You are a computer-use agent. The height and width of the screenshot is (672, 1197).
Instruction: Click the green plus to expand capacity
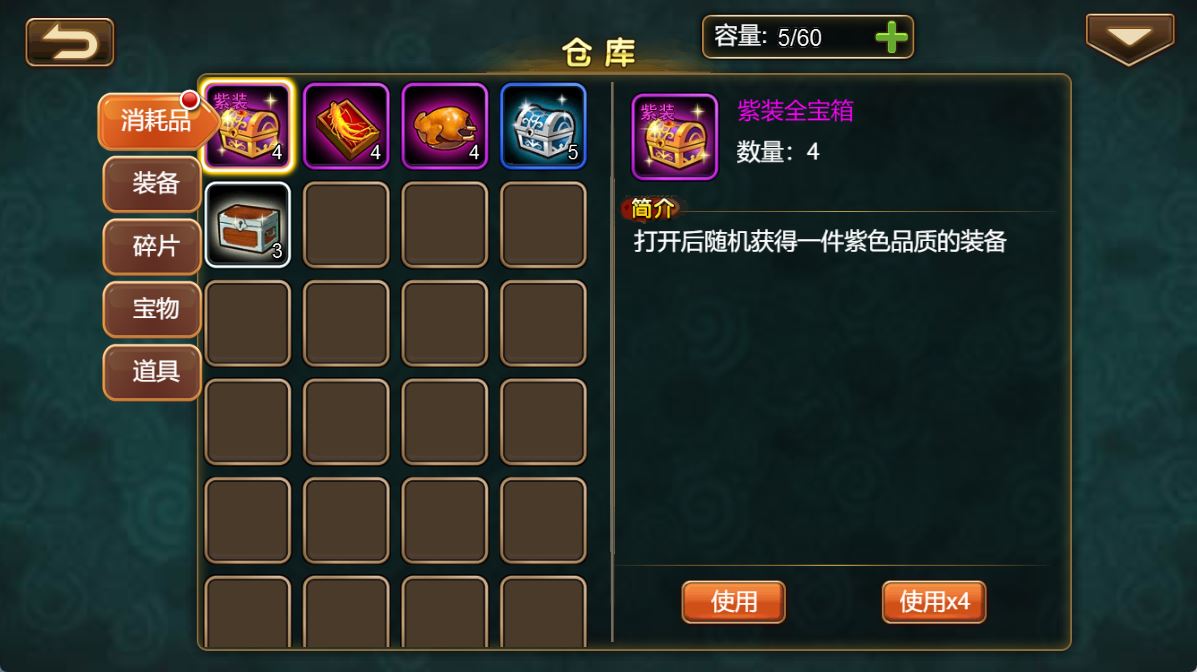pos(891,37)
